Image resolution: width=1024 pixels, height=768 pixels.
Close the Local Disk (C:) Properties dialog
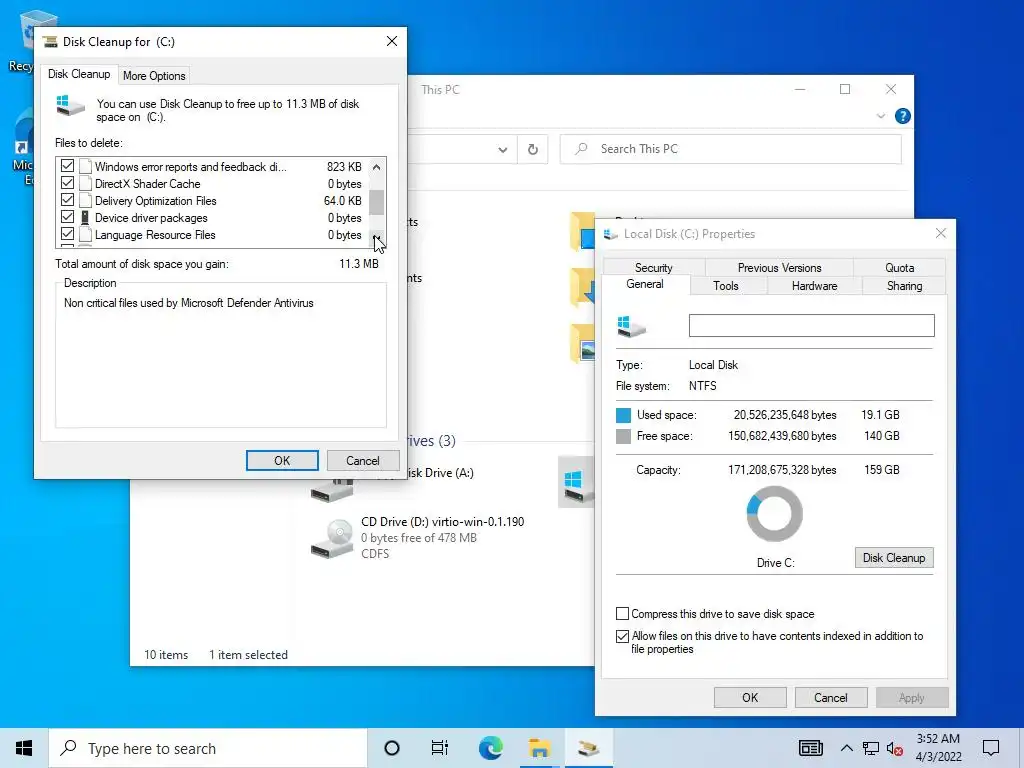(940, 233)
